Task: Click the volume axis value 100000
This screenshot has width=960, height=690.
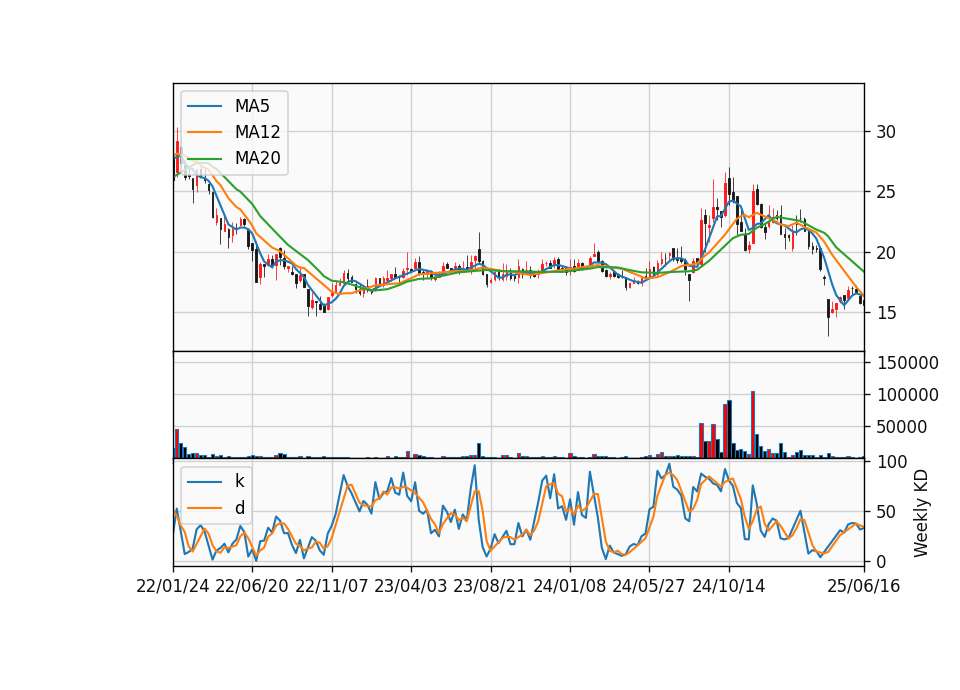Action: pos(908,395)
